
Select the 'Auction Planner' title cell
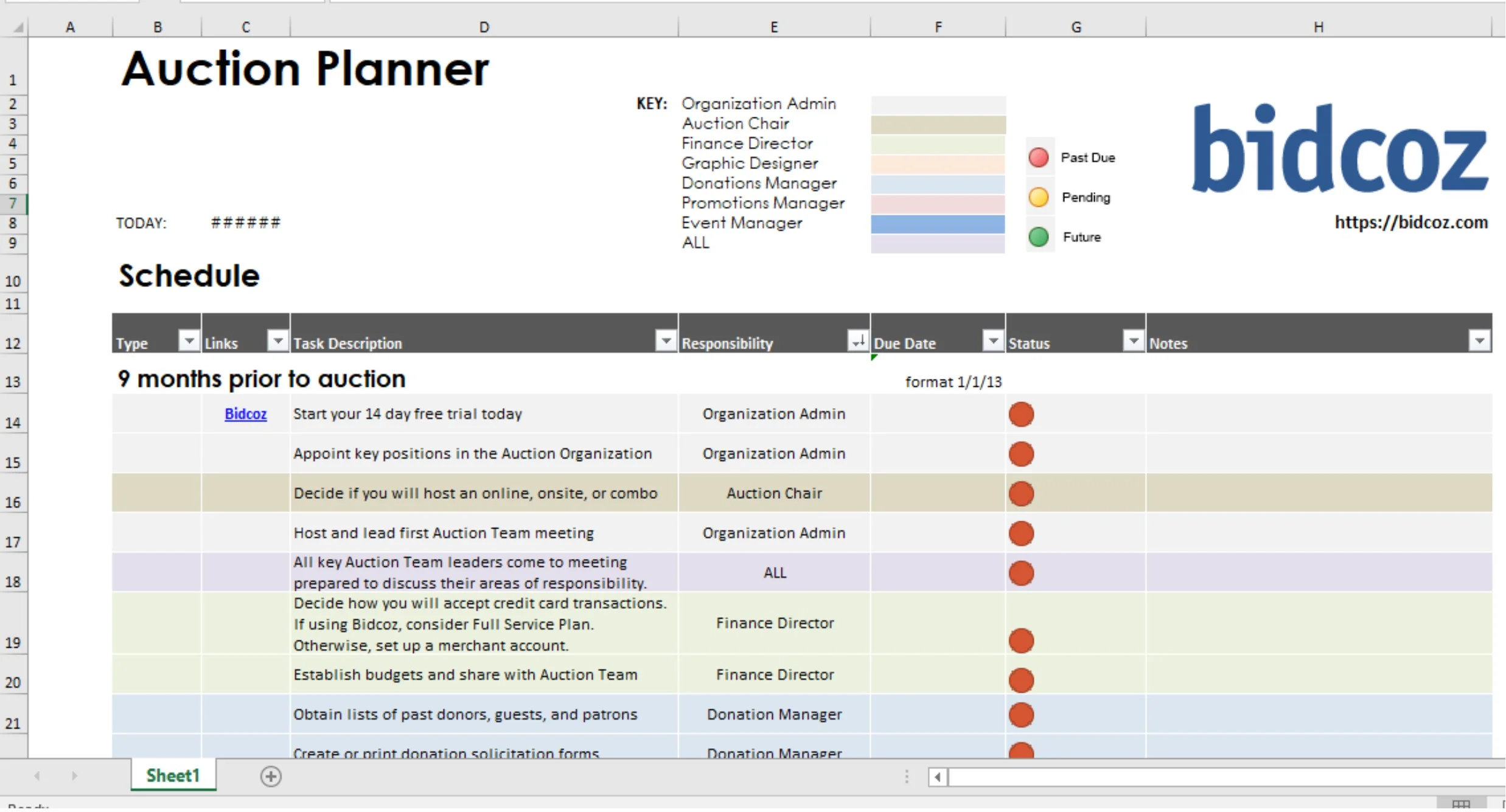point(305,69)
